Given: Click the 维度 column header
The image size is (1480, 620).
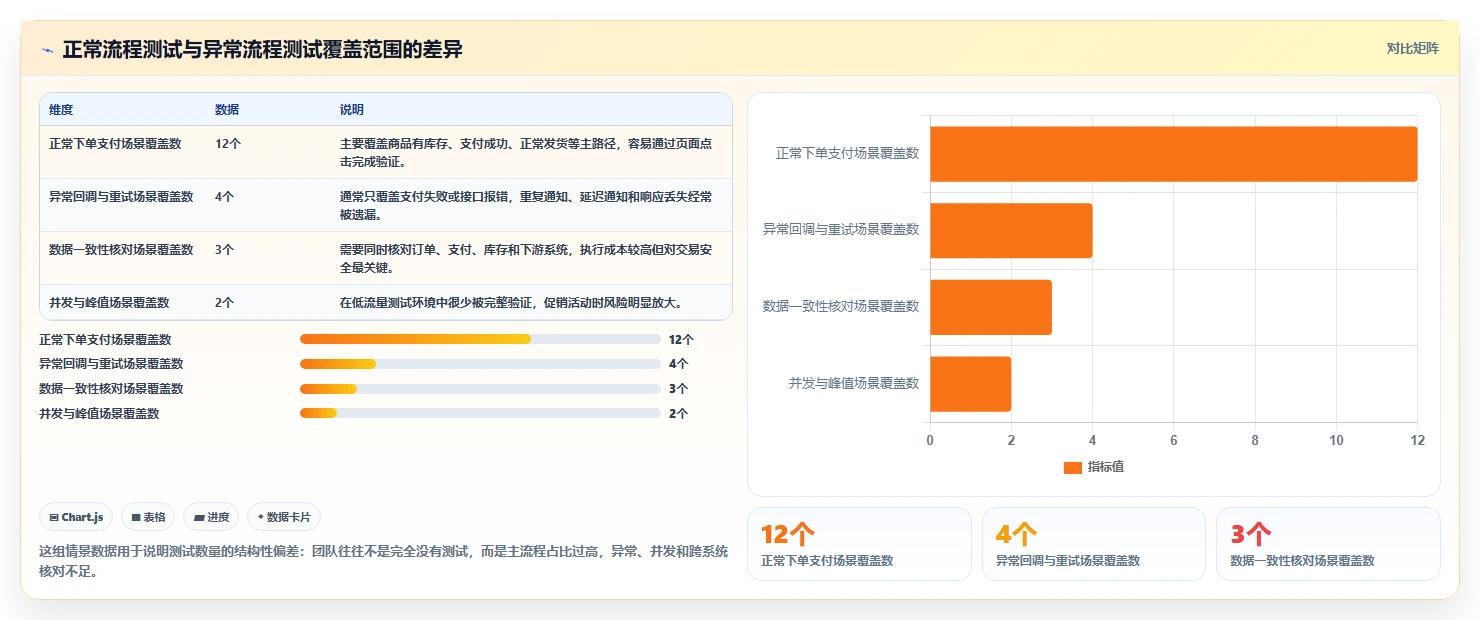Looking at the screenshot, I should (61, 109).
